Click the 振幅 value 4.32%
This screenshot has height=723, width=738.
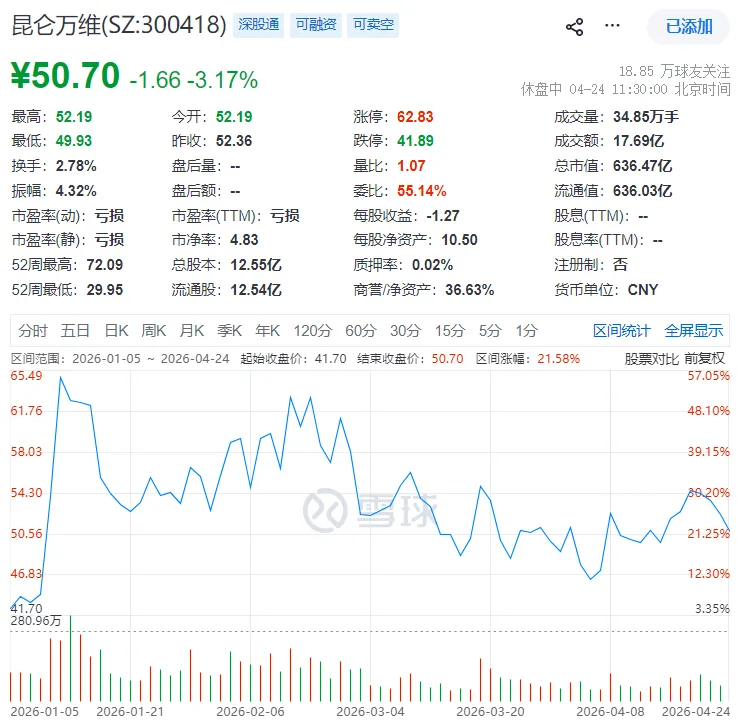[x=76, y=191]
